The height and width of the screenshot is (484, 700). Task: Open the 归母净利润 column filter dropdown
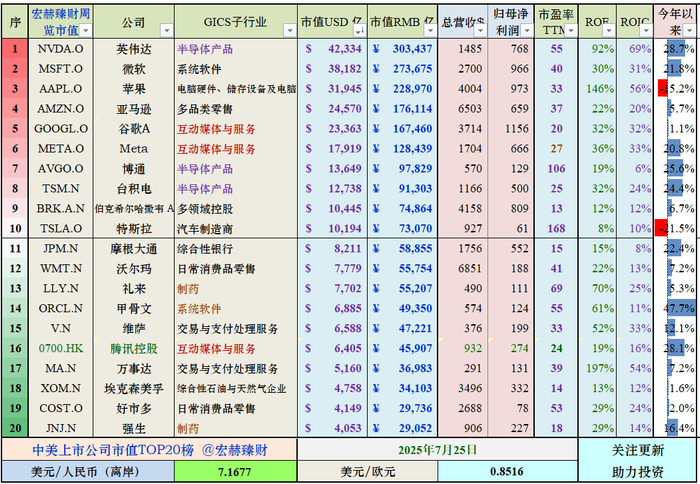point(527,30)
